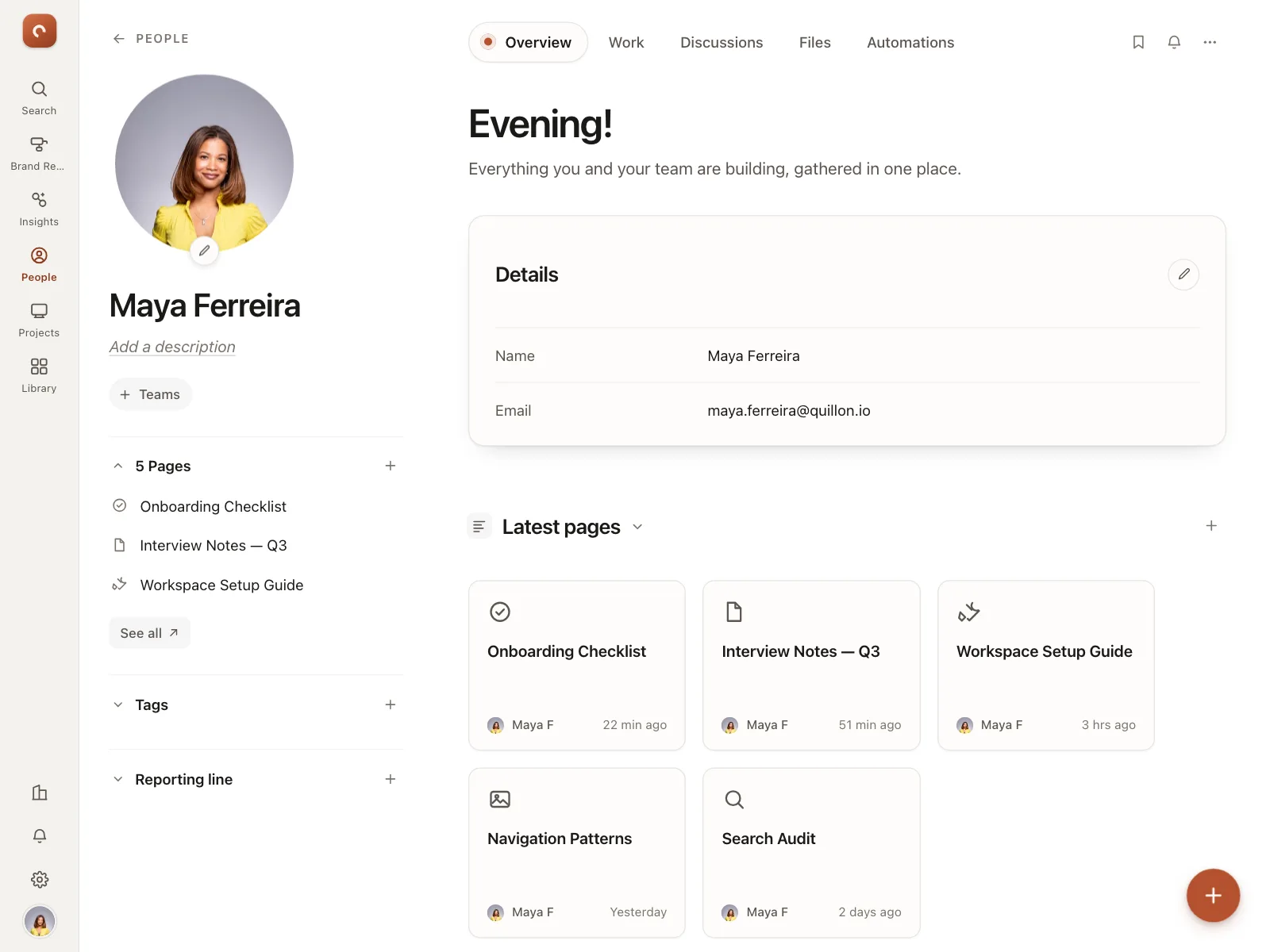1270x952 pixels.
Task: Go back to PEOPLE list
Action: coord(151,38)
